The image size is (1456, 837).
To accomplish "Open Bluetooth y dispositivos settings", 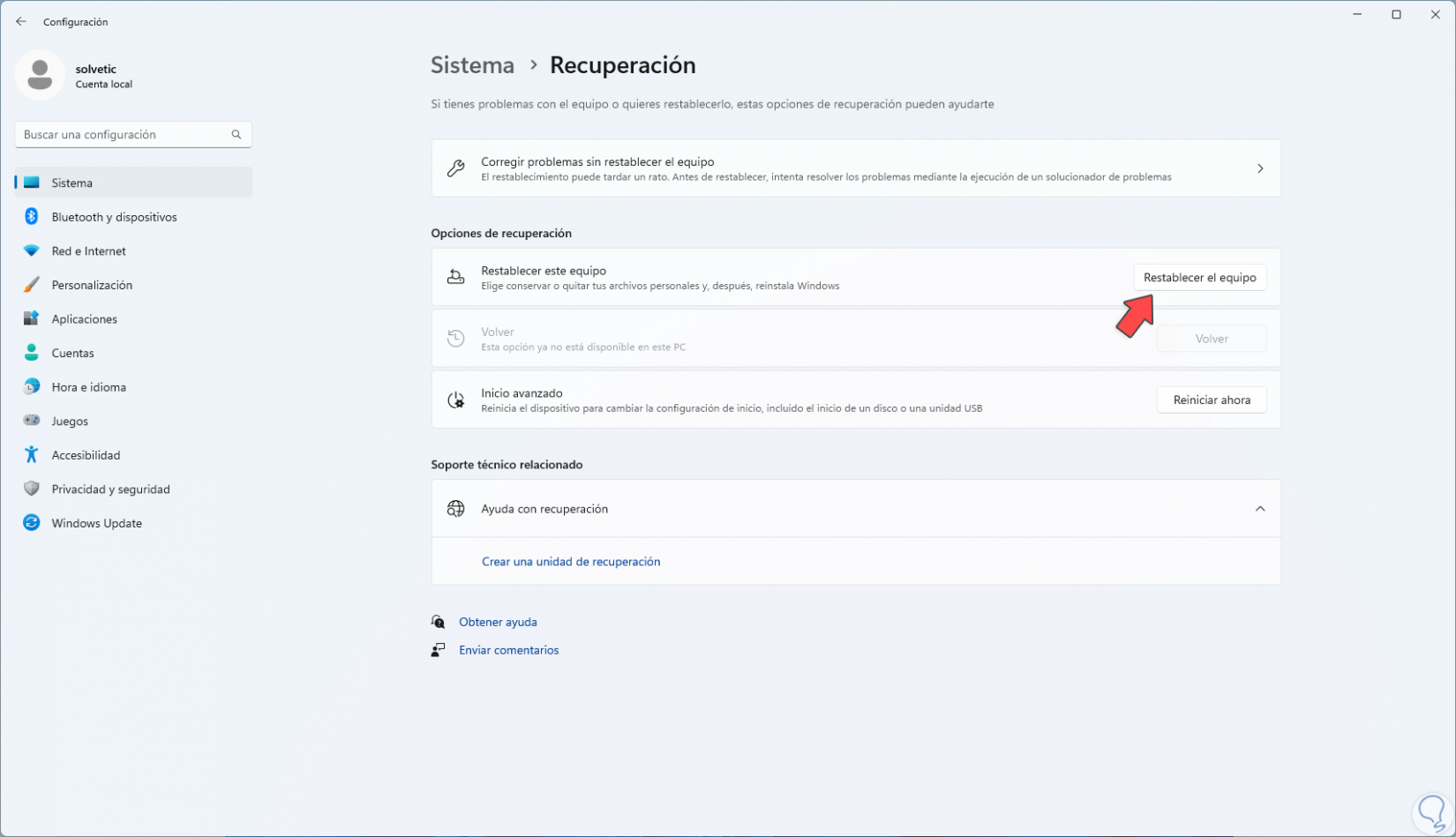I will [x=134, y=217].
